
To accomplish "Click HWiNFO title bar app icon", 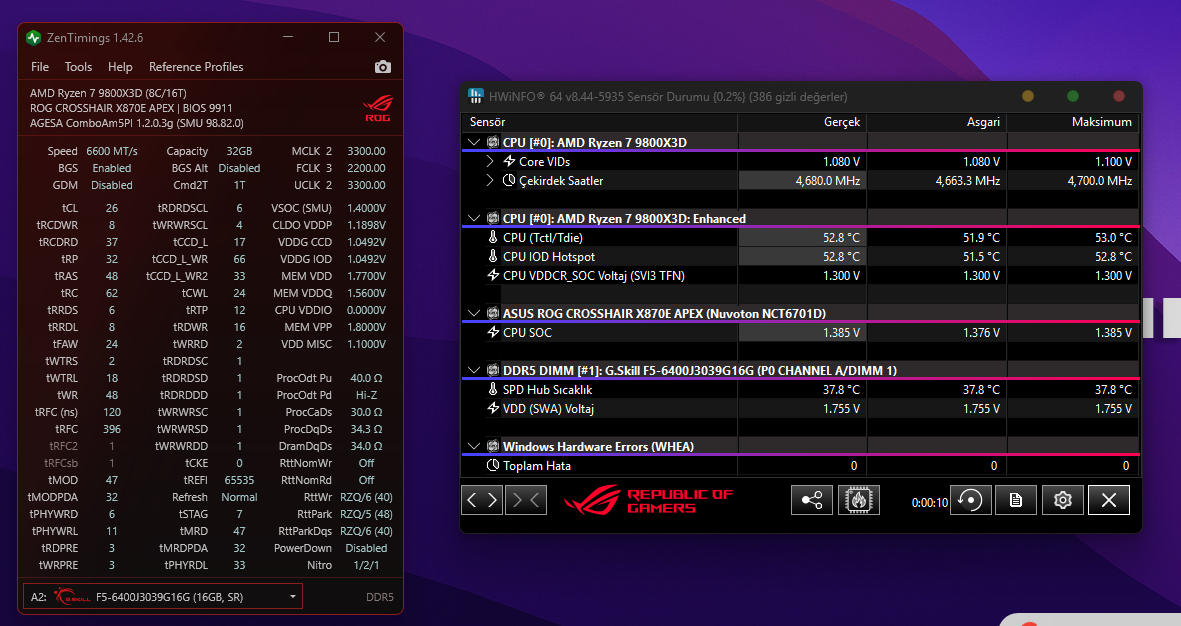I will coord(476,96).
